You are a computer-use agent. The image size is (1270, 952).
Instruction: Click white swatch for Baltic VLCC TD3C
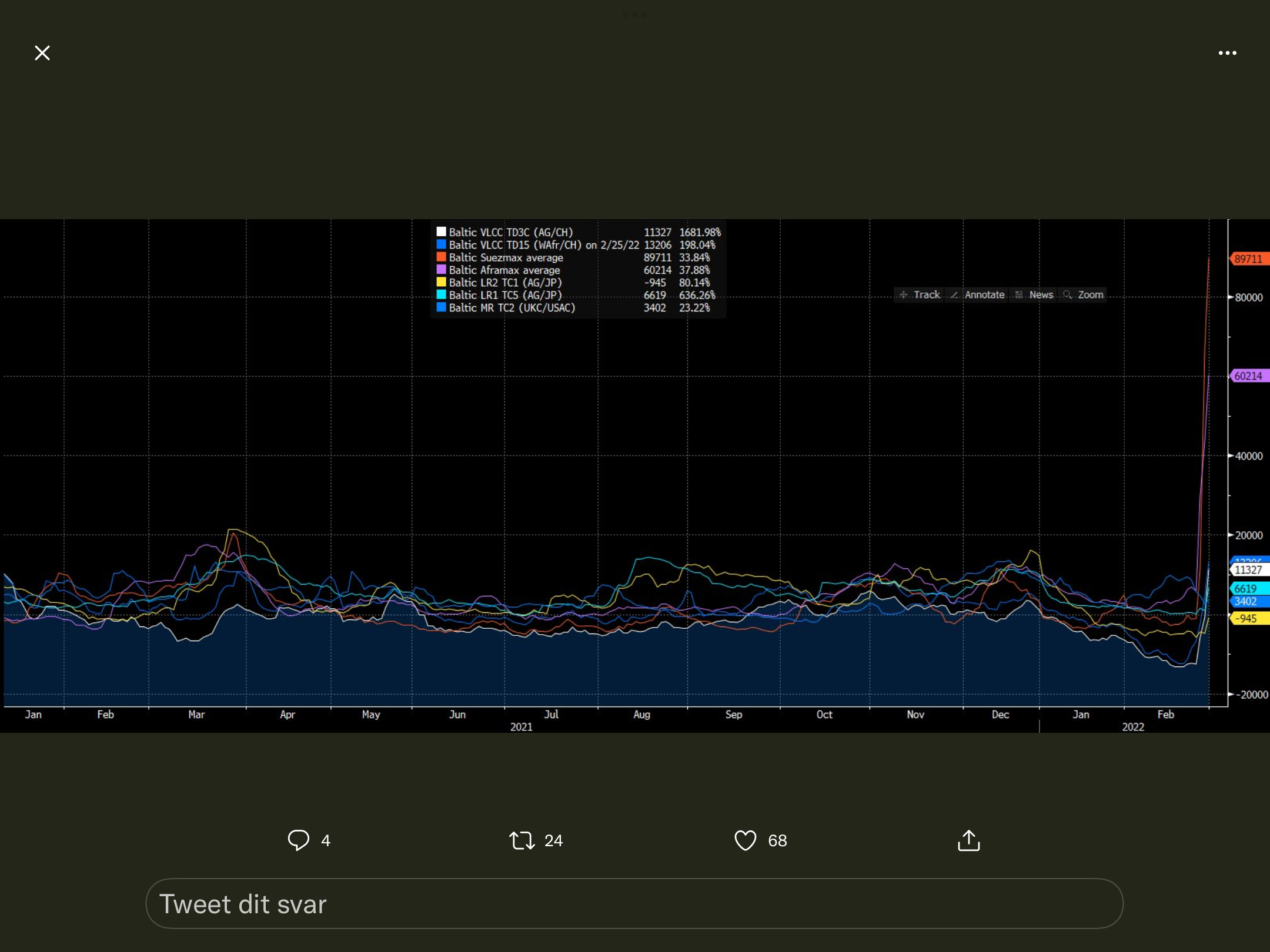(x=441, y=232)
